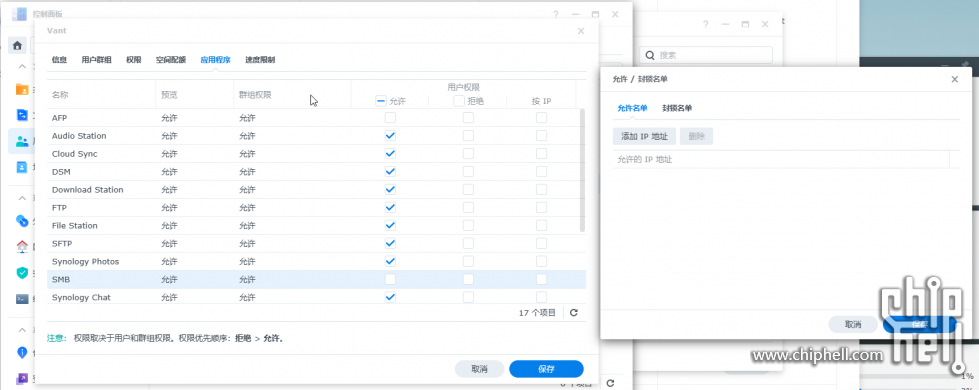
Task: Click the refresh icon behind the Vant dialog
Action: pyautogui.click(x=611, y=383)
